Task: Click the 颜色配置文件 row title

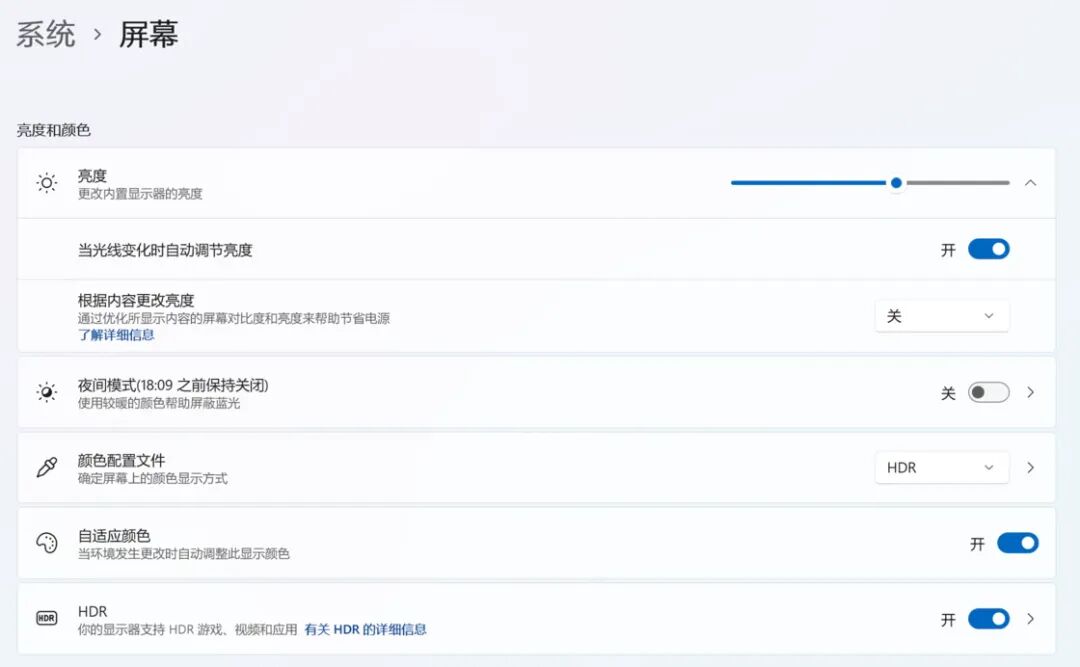Action: pos(121,460)
